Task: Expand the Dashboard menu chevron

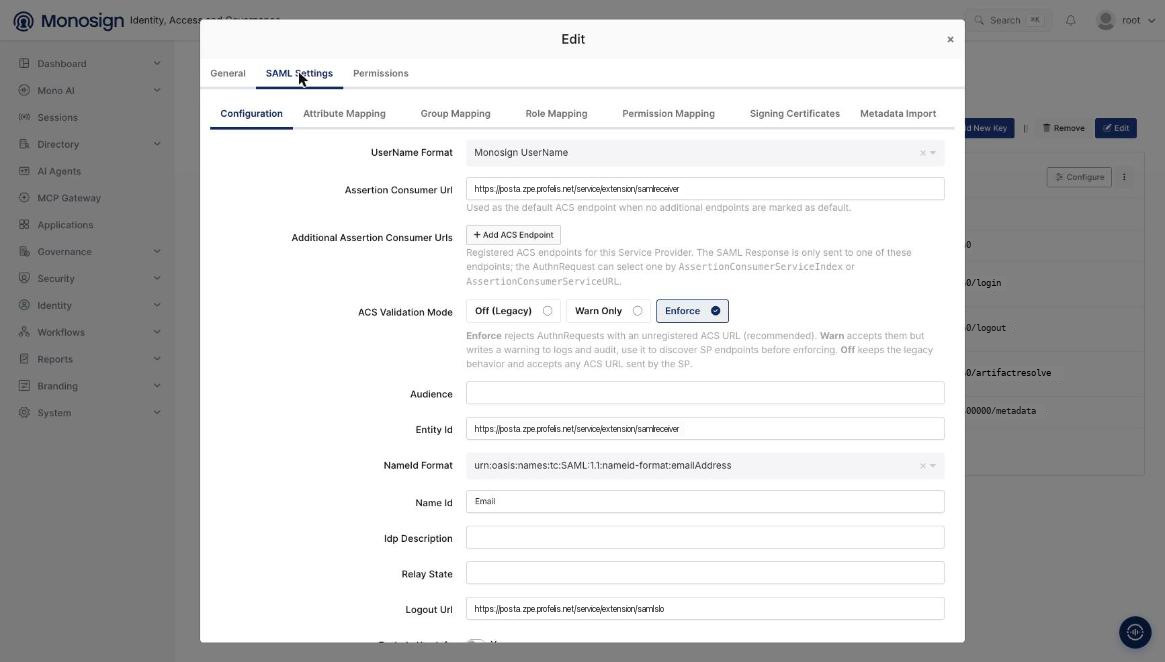Action: coord(157,63)
